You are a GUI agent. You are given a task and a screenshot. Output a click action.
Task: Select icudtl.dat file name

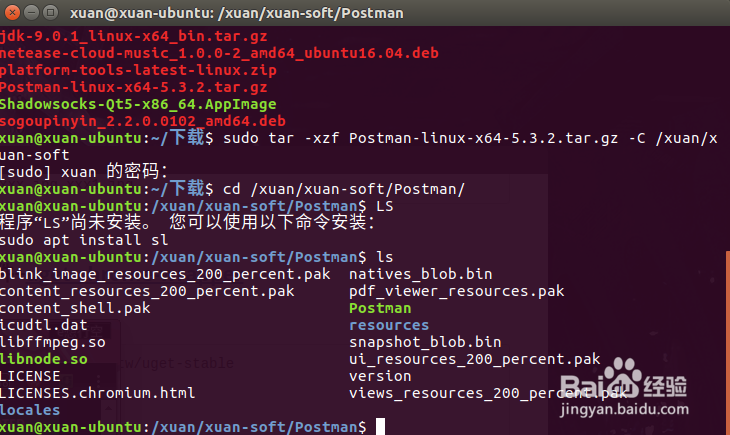pyautogui.click(x=43, y=325)
